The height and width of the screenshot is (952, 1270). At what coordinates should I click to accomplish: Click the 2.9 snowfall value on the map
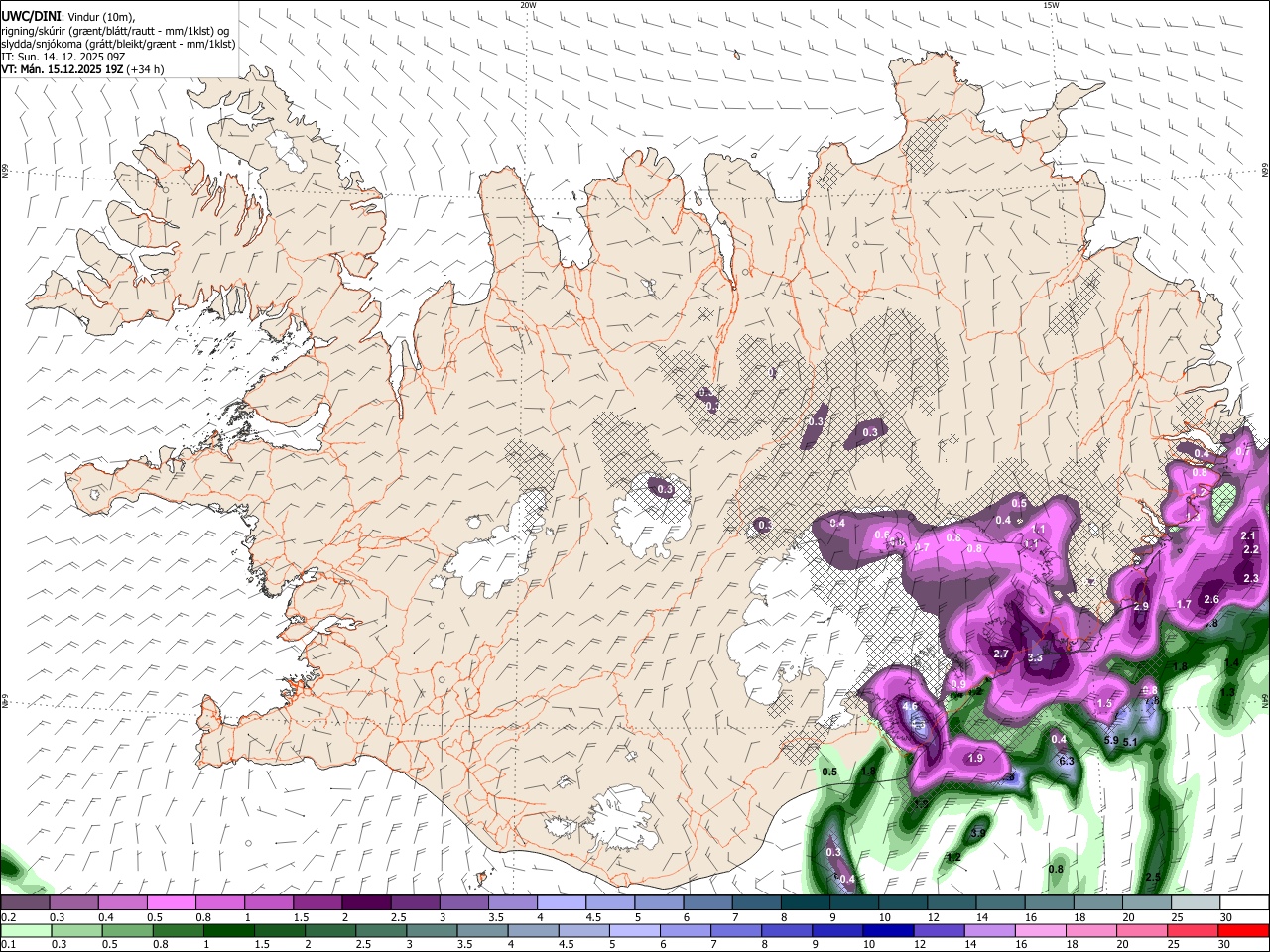1141,606
